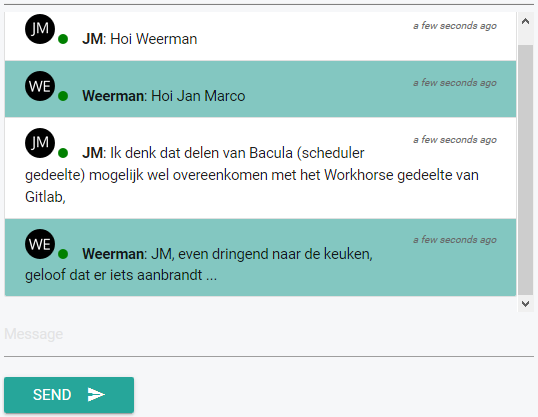Click green status dot beside the Bacula message
Screen dimensions: 538x417
(x=63, y=153)
